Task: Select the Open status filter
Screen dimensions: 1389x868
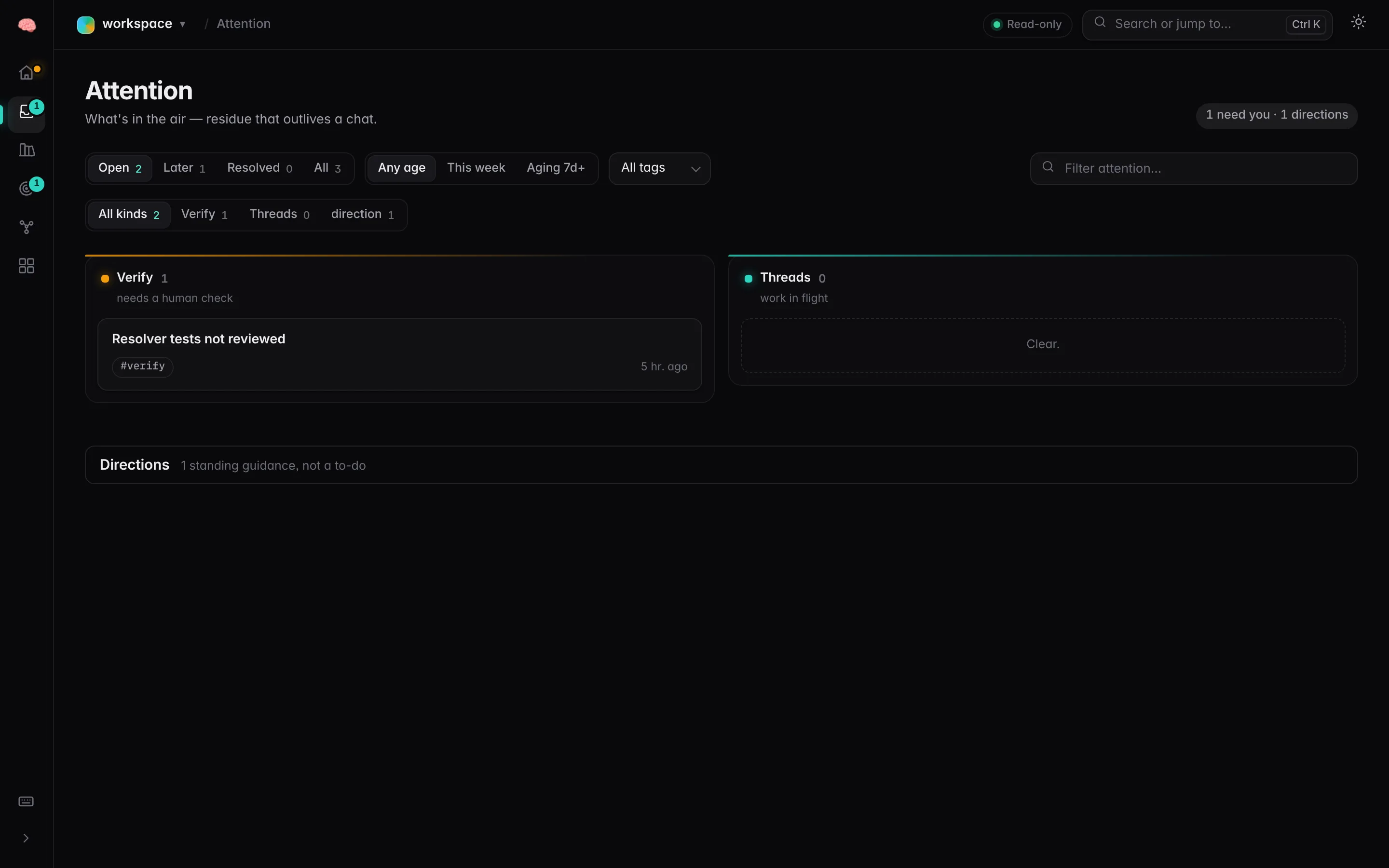Action: 120,168
